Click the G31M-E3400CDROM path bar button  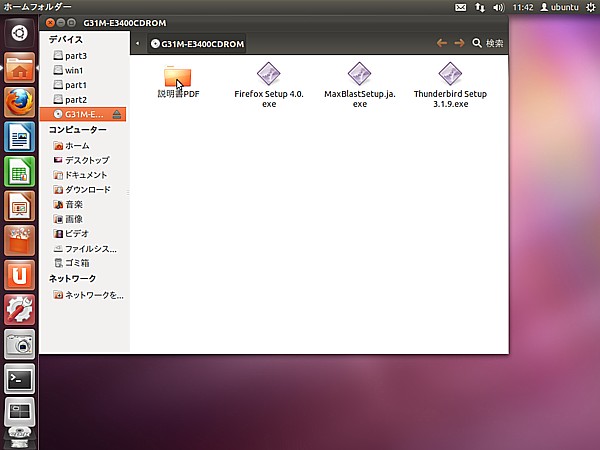197,44
